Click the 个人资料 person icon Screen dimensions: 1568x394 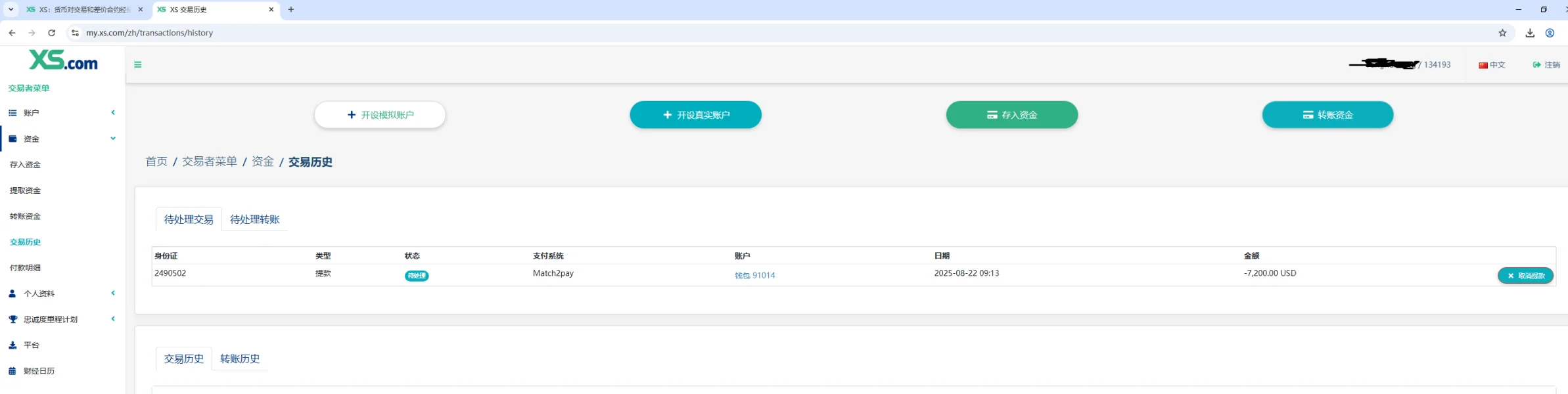pos(12,294)
